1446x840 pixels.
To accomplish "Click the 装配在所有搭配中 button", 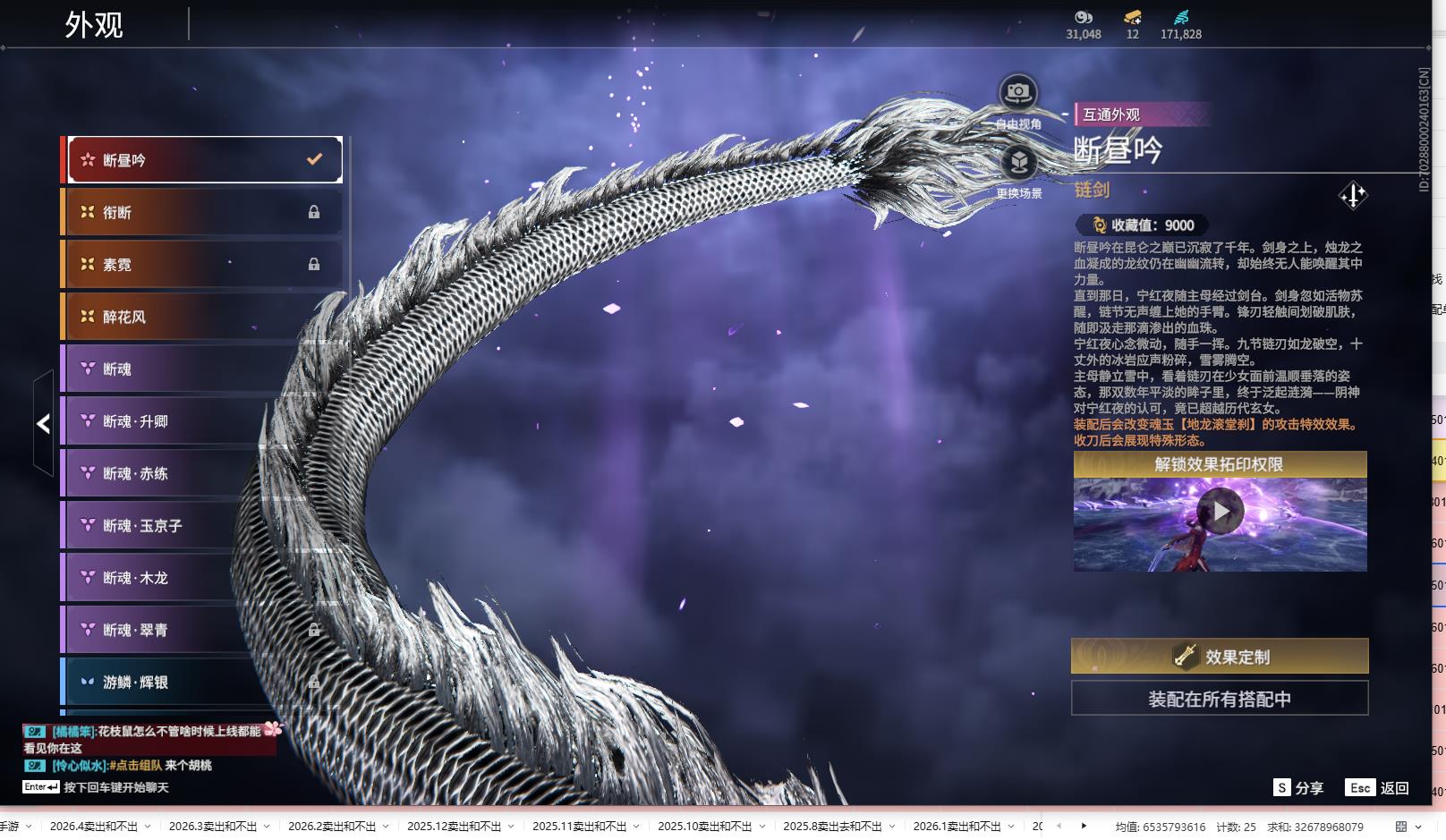I will click(1219, 699).
